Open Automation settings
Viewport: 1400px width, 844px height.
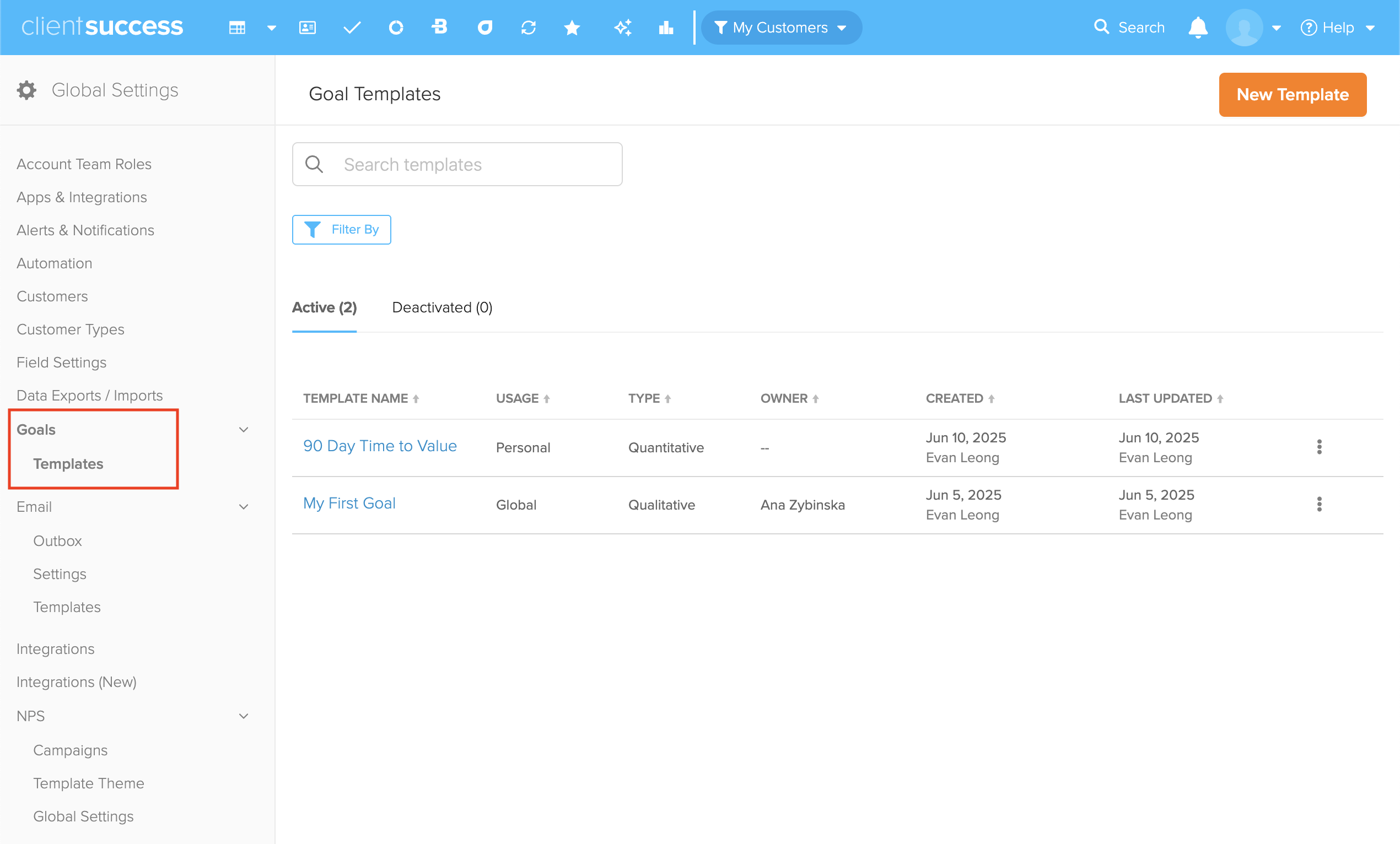click(x=55, y=263)
